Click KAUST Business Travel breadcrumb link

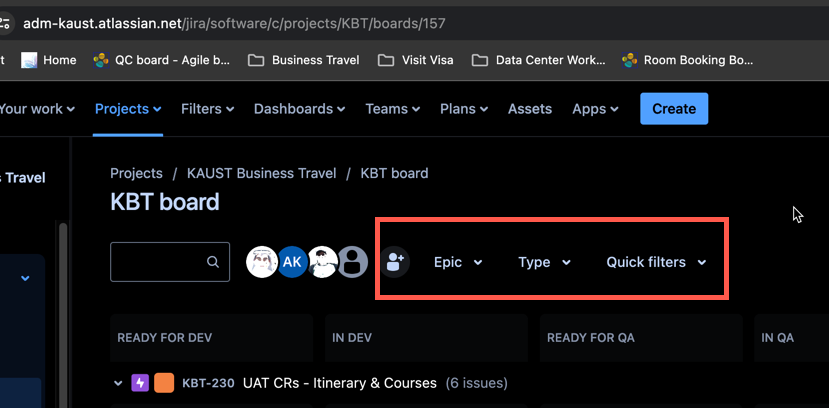[262, 173]
